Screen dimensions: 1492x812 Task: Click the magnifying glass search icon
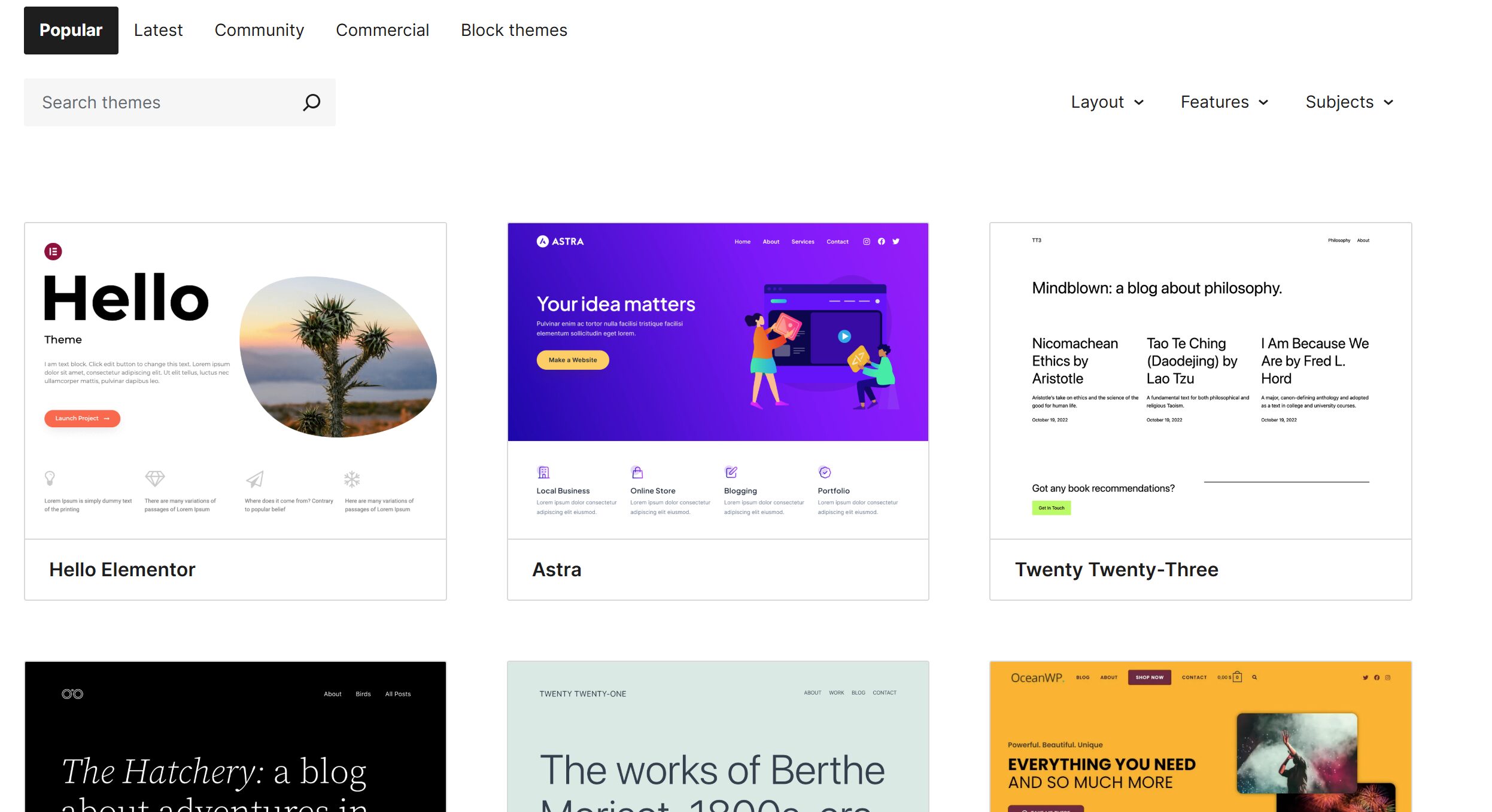tap(311, 102)
